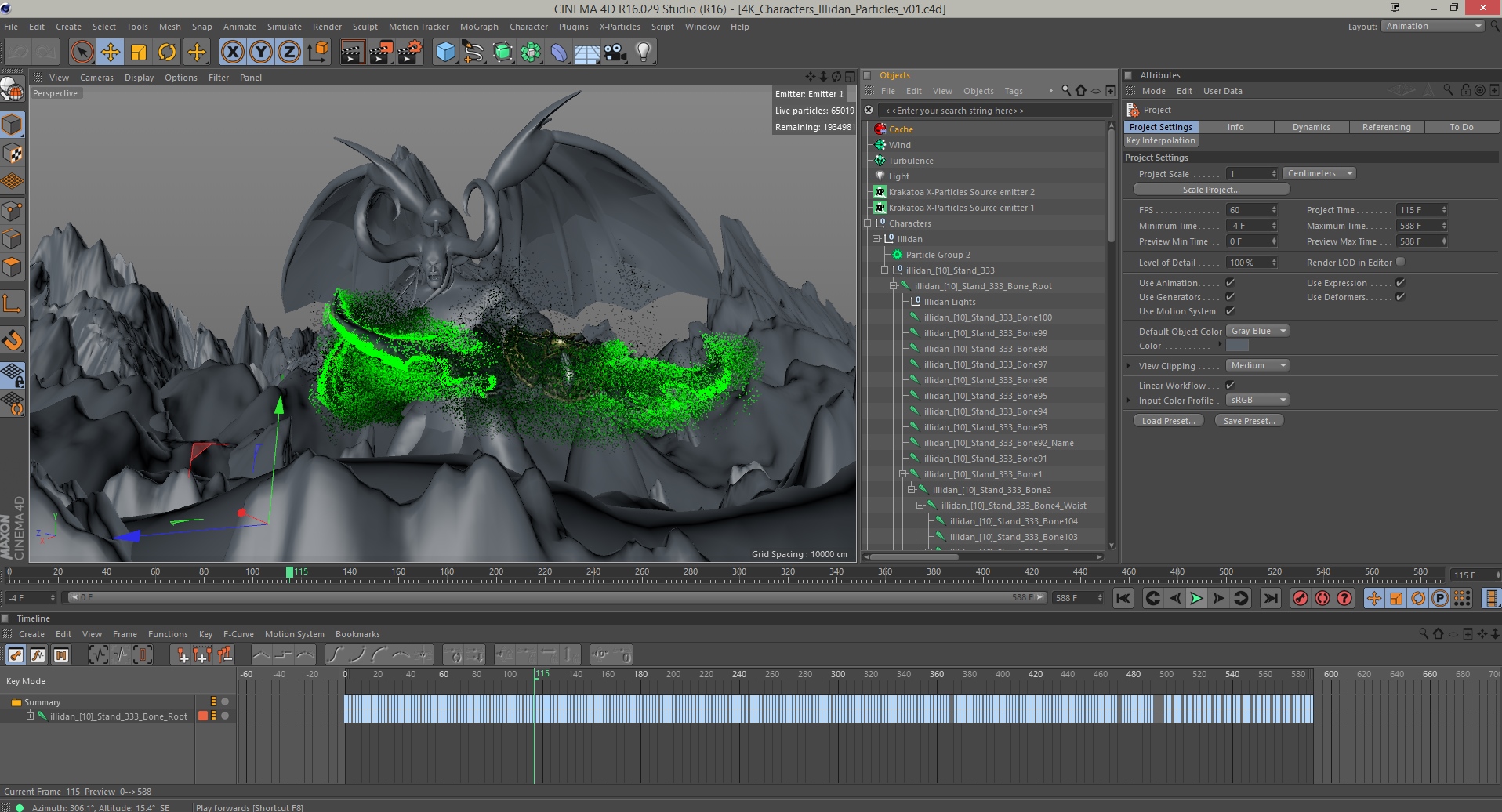The width and height of the screenshot is (1502, 812).
Task: Open the Centimeters unit dropdown
Action: pos(1319,173)
